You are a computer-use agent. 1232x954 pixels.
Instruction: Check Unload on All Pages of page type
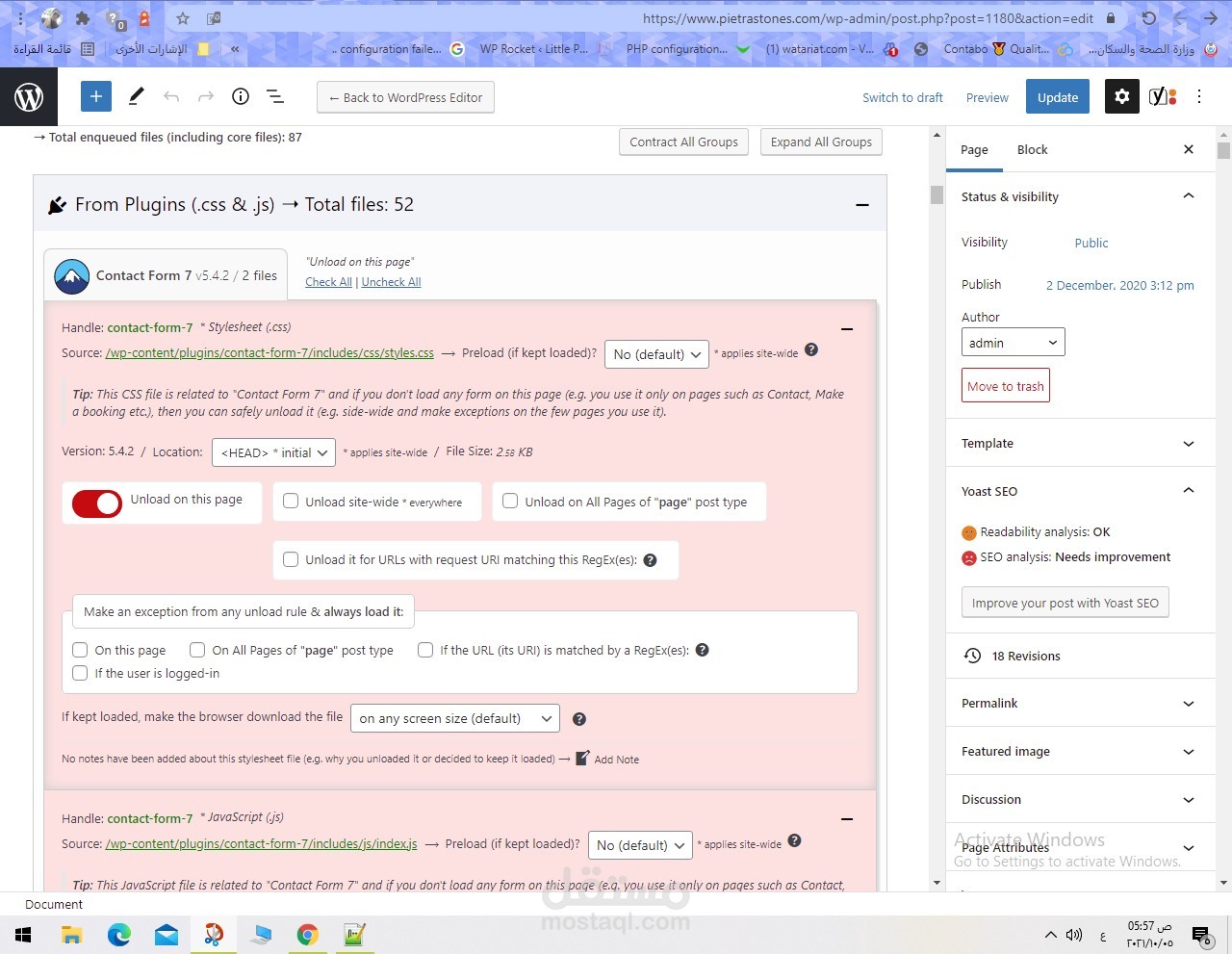(510, 501)
